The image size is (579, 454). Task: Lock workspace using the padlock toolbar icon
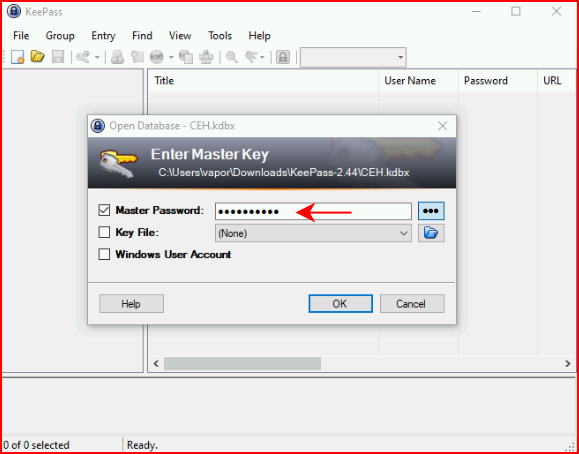283,57
